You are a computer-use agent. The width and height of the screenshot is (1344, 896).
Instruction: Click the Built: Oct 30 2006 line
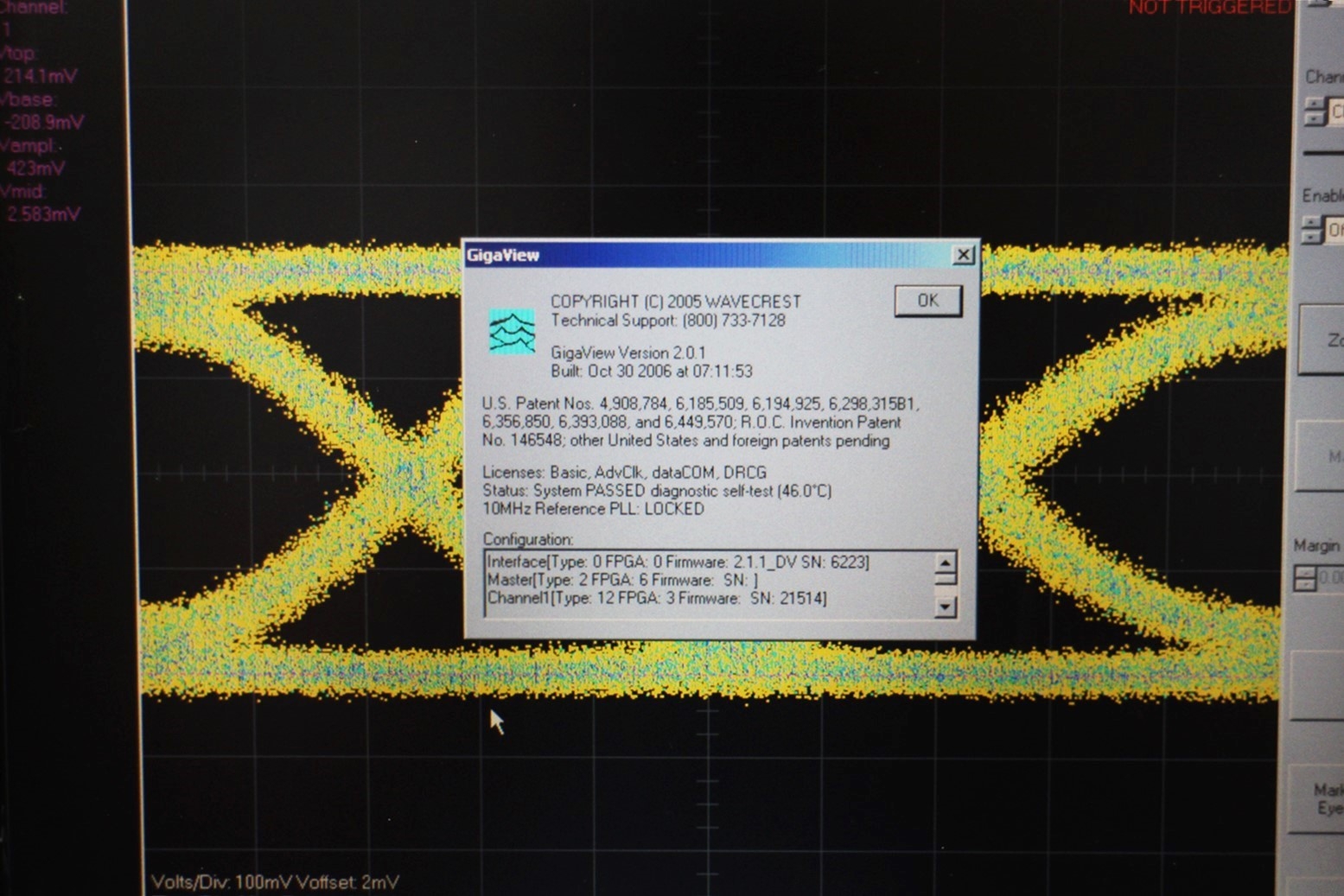tap(652, 372)
